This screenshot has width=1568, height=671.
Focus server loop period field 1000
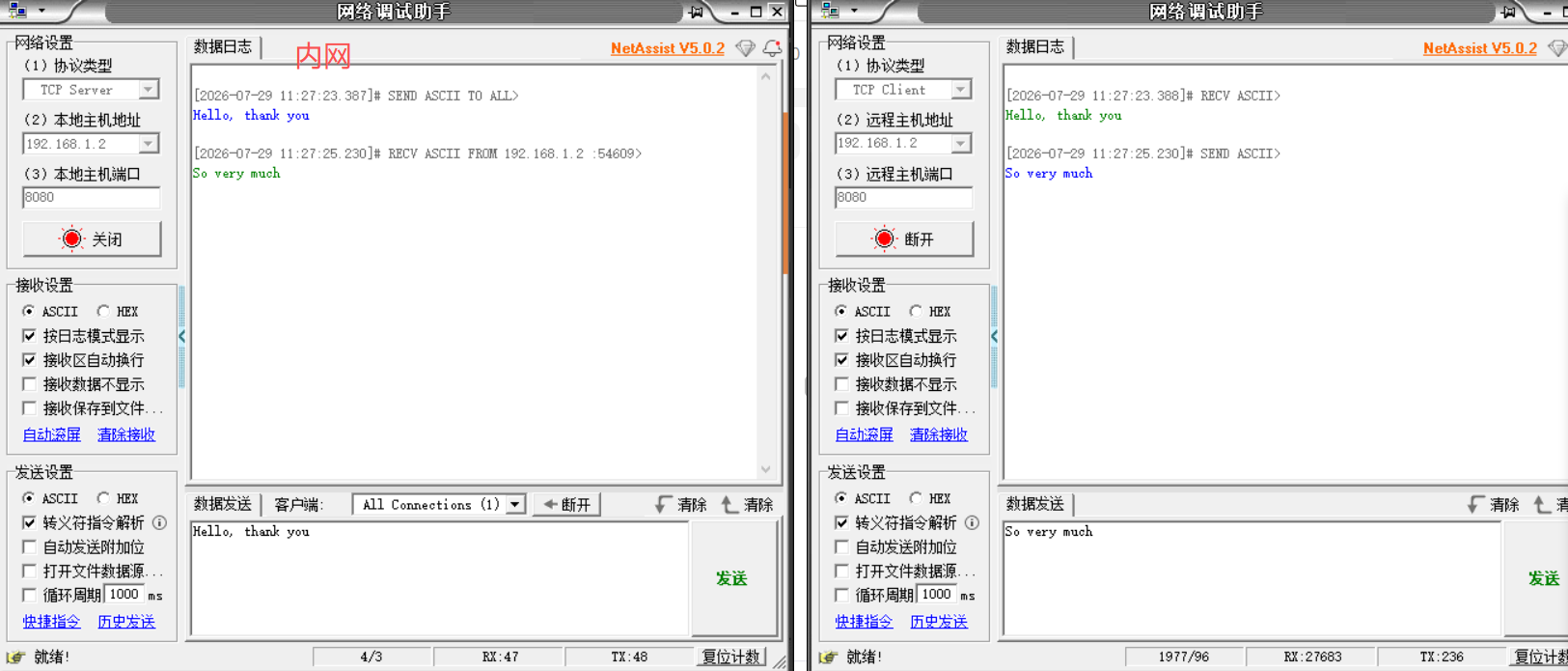coord(124,595)
